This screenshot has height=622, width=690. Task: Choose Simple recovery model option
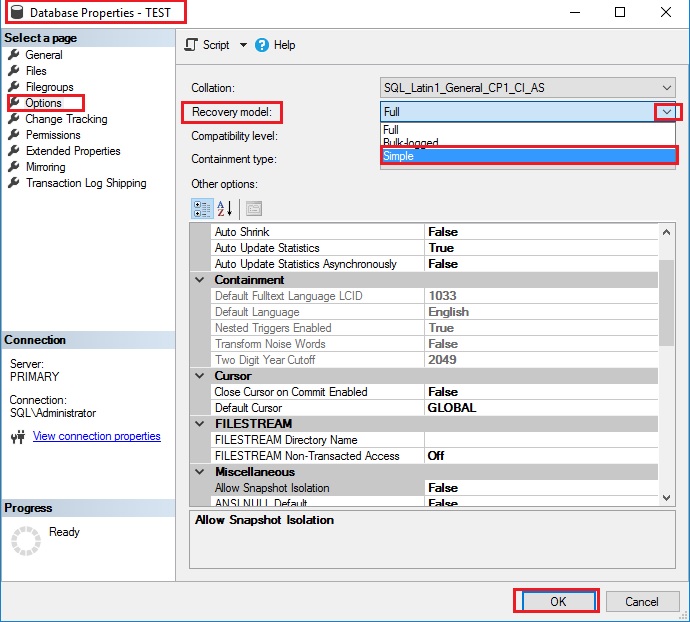coord(528,156)
